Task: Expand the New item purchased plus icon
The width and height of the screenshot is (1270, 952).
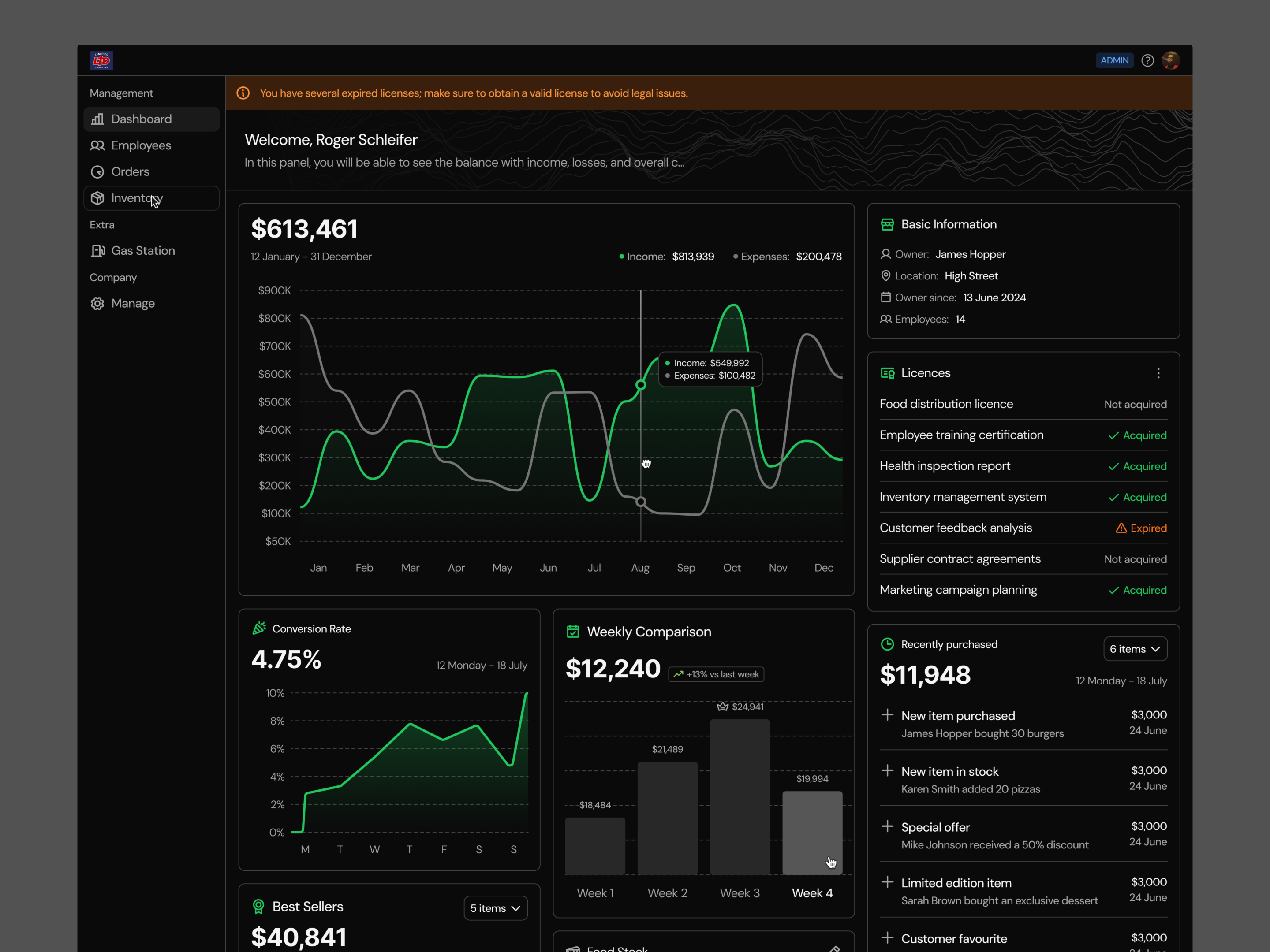Action: click(x=887, y=714)
